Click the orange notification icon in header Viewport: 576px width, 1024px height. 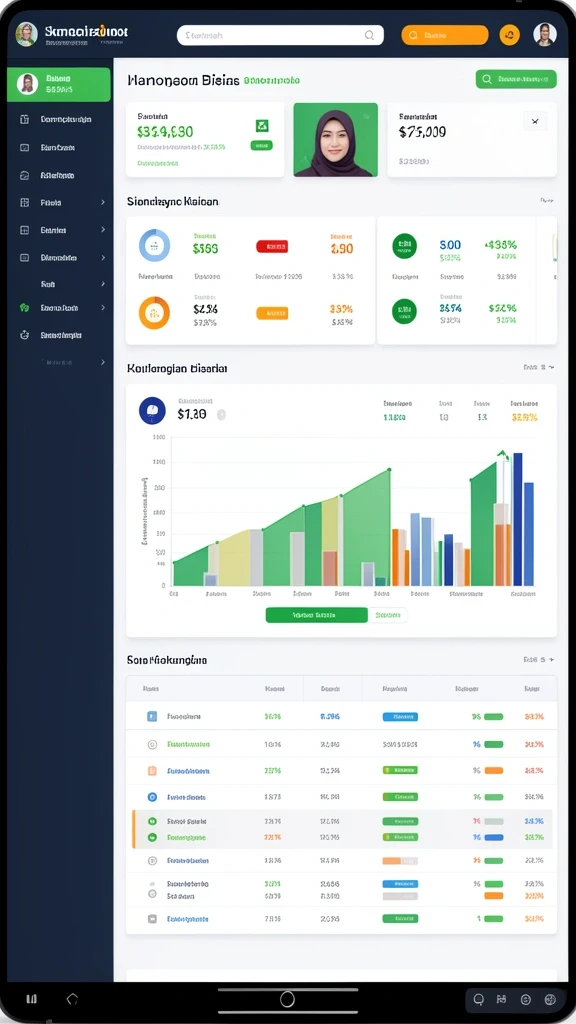click(509, 35)
